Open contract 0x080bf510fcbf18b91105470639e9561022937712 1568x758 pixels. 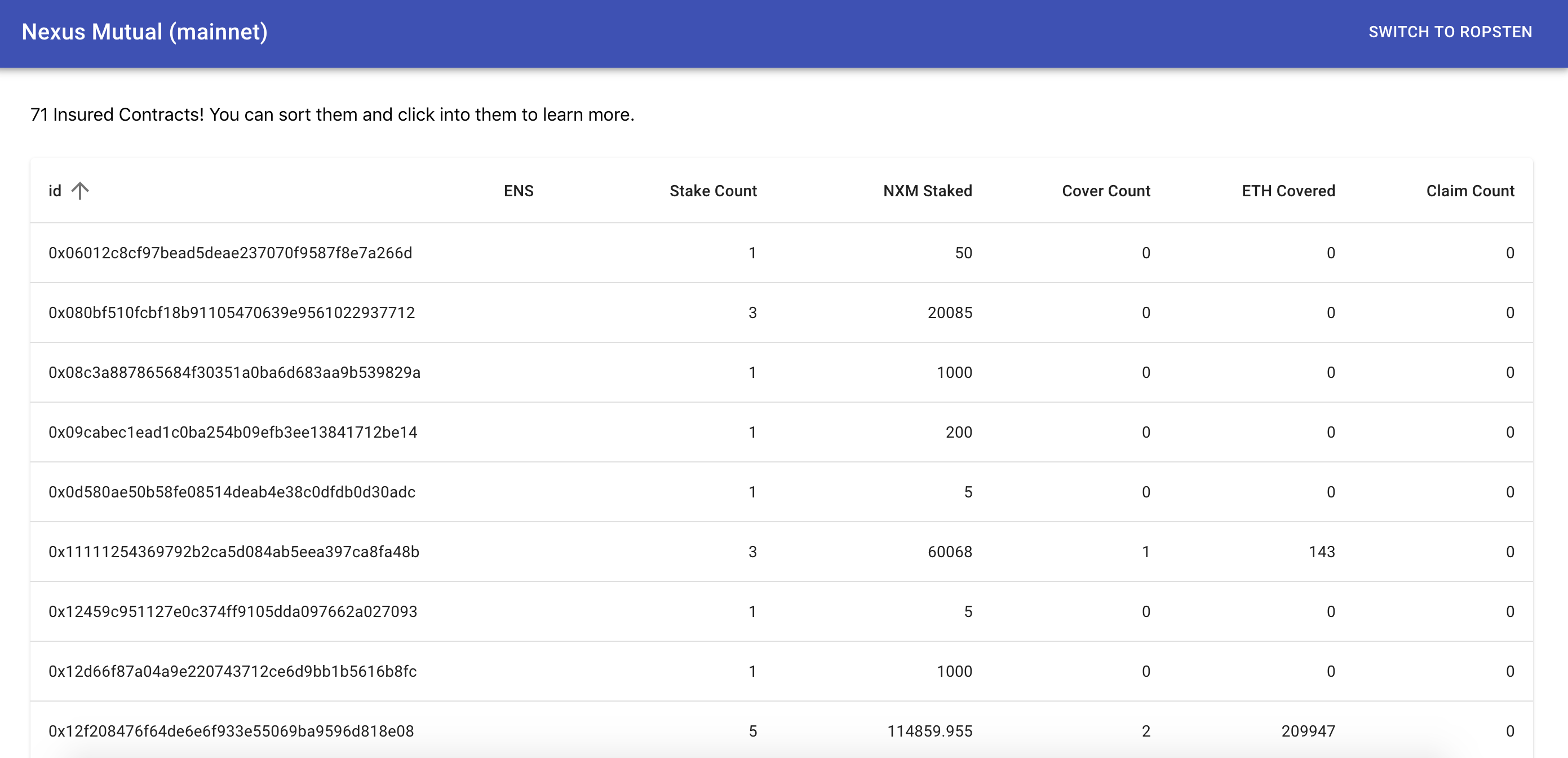click(231, 312)
